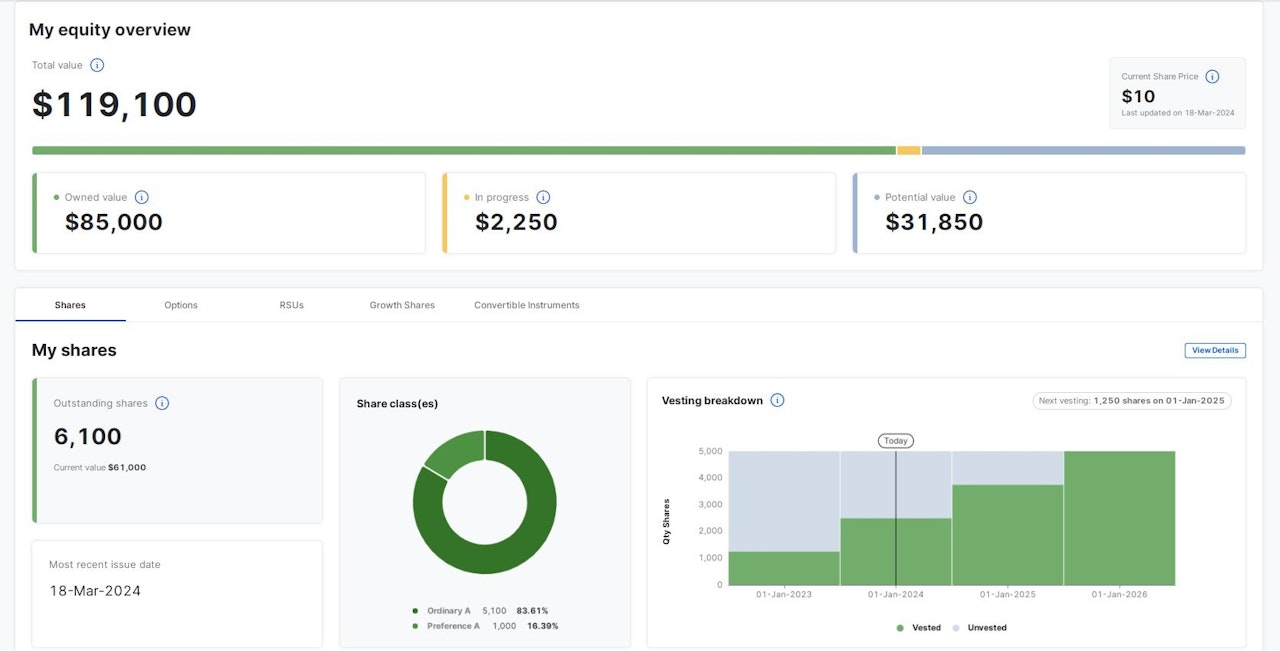Go to Convertible Instruments tab
The image size is (1280, 651).
526,305
